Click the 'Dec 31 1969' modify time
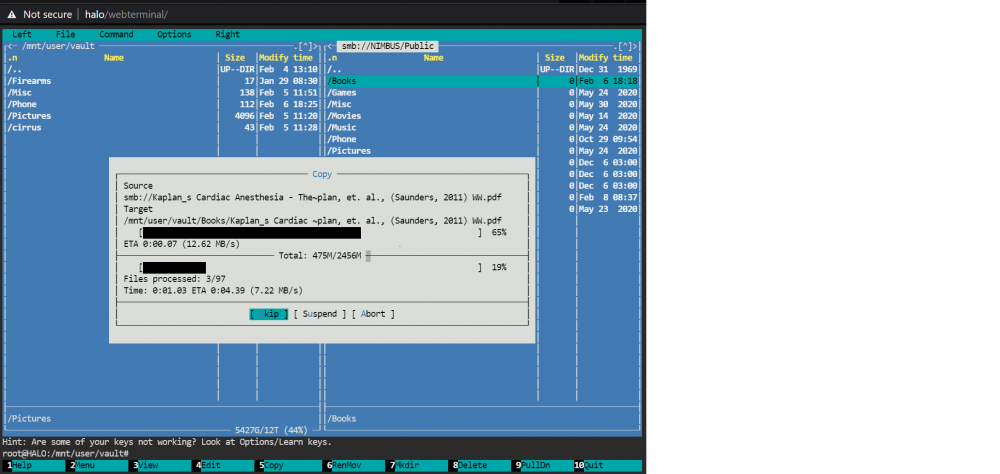The height and width of the screenshot is (474, 1000). [x=608, y=69]
